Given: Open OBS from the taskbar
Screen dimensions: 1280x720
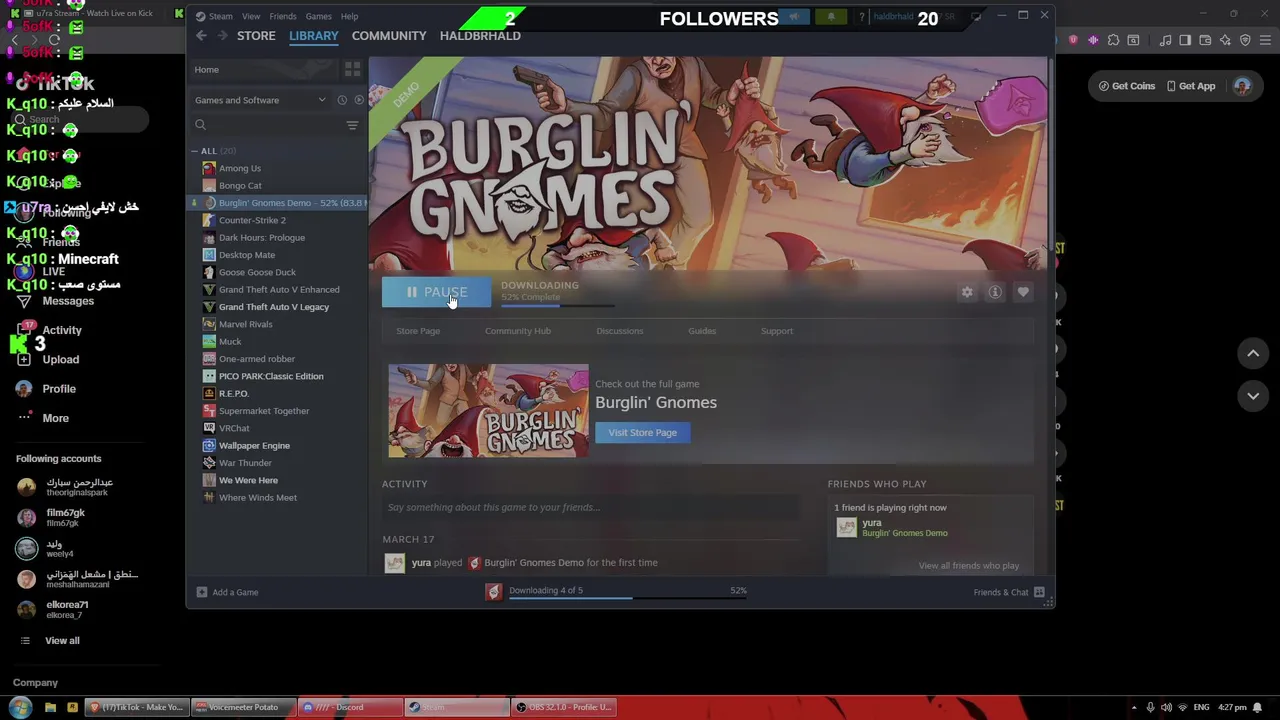Looking at the screenshot, I should click(x=563, y=707).
